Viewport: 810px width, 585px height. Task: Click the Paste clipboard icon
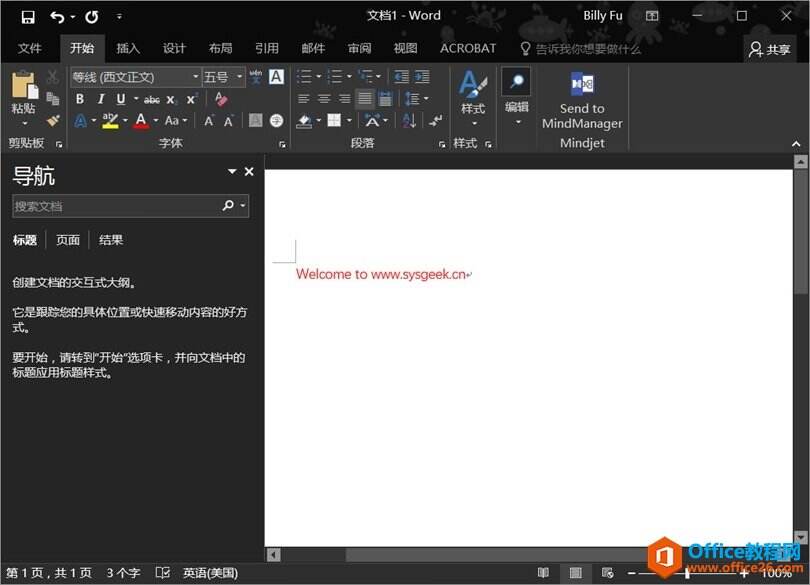24,85
